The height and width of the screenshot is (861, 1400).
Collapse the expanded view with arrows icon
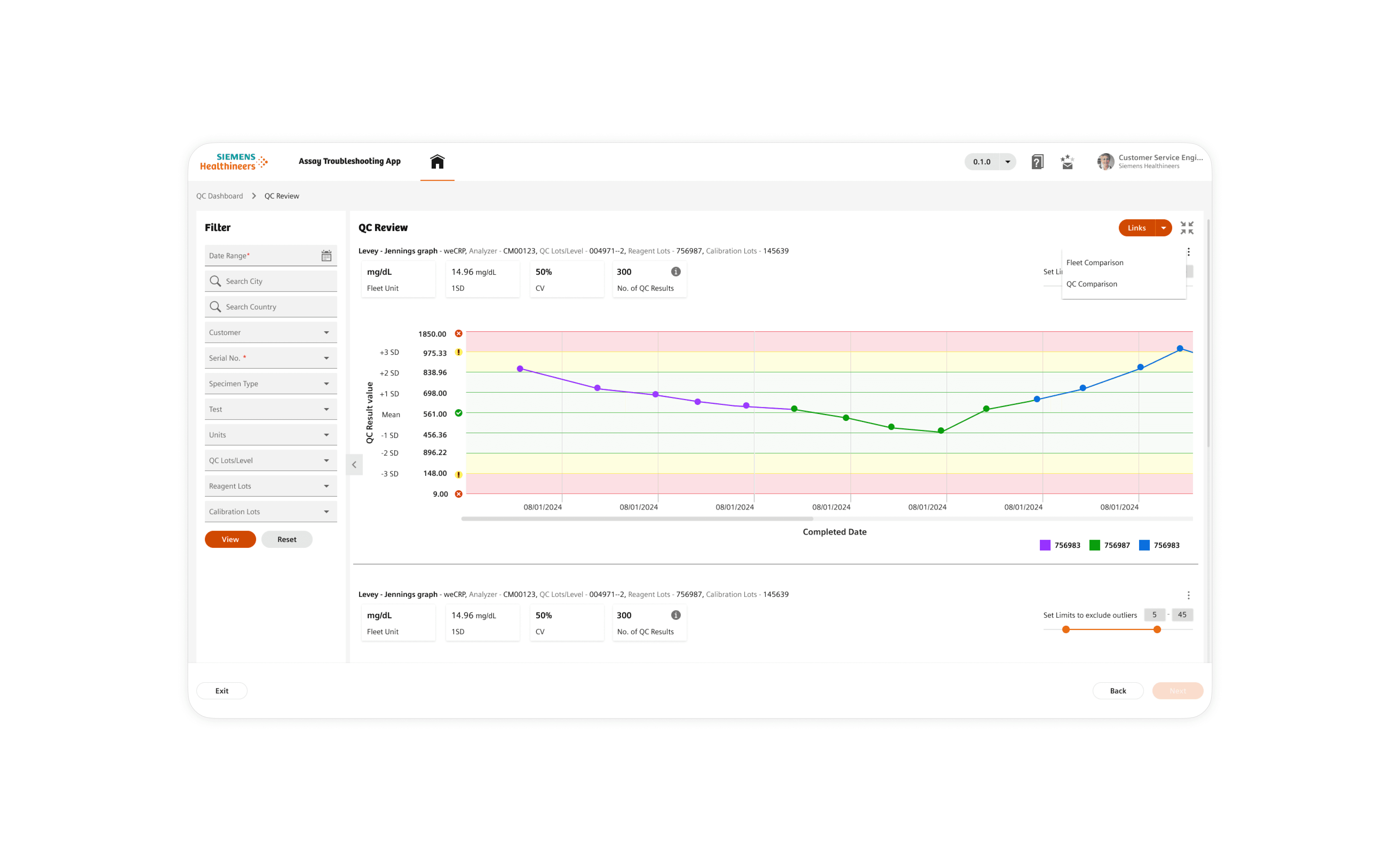point(1187,228)
